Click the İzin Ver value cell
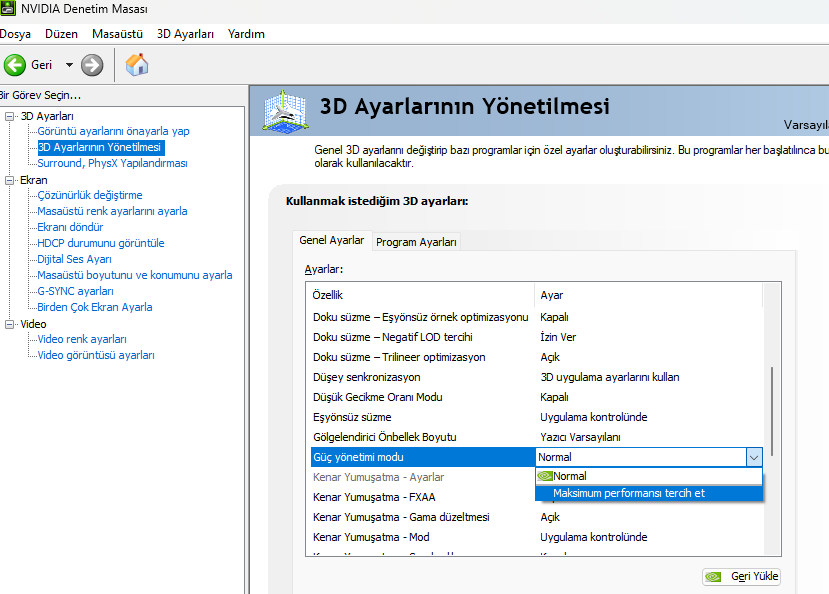The image size is (829, 594). [558, 337]
